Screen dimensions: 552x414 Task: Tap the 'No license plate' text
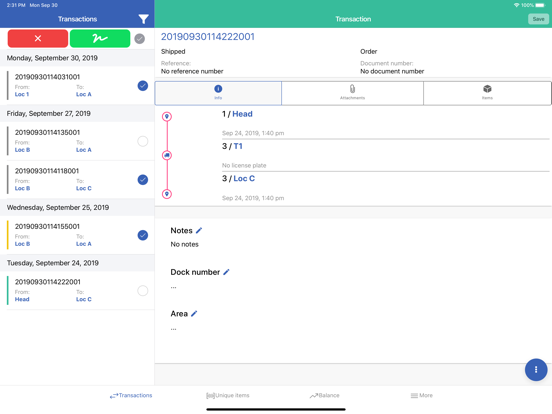click(244, 165)
